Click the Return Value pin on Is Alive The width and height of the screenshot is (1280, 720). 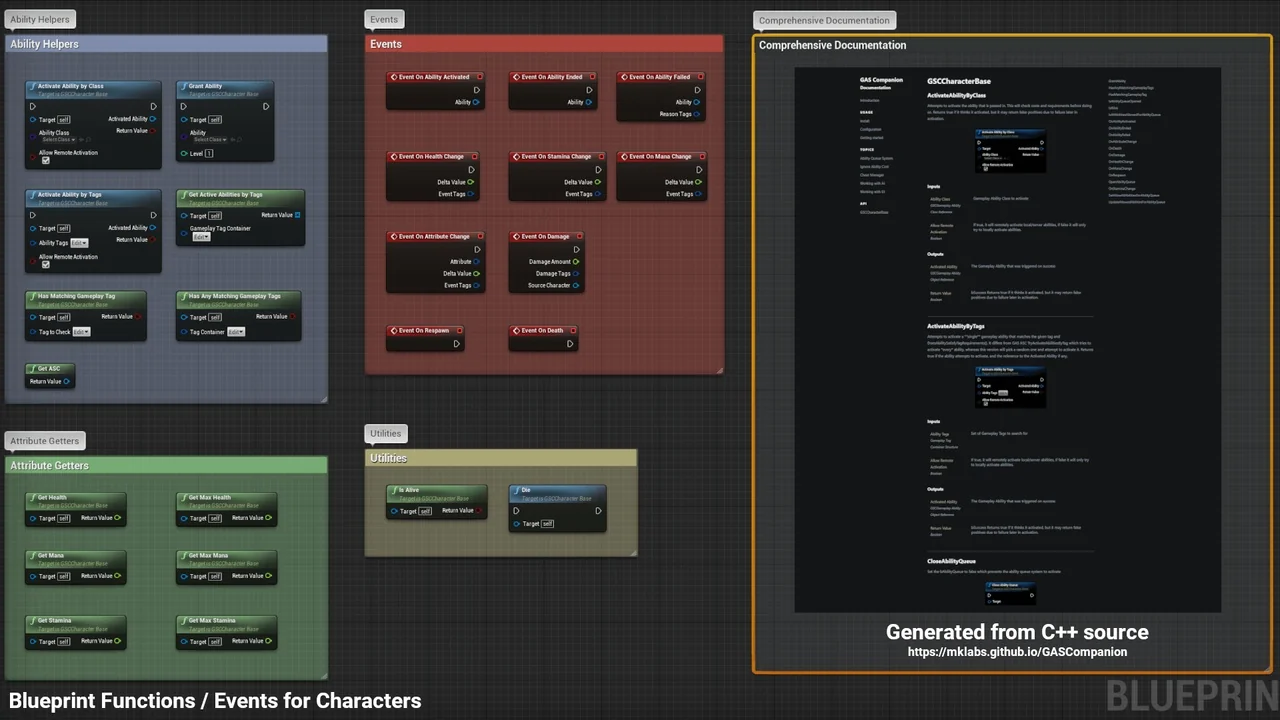pyautogui.click(x=479, y=511)
